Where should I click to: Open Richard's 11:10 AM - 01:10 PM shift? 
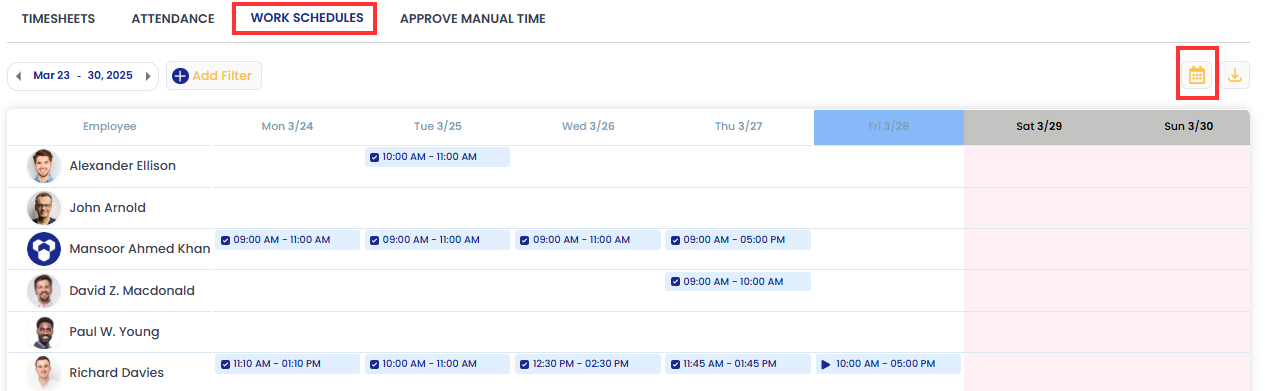point(287,364)
